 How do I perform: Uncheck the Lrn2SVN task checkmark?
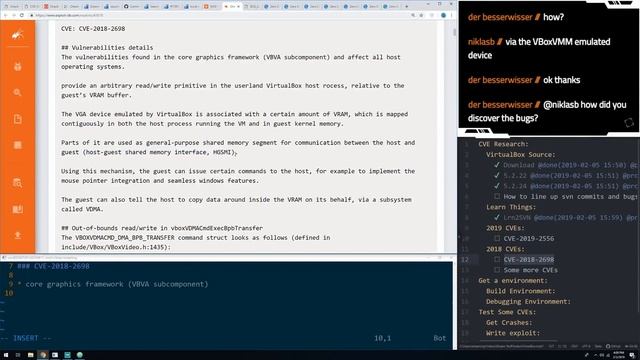pos(497,218)
